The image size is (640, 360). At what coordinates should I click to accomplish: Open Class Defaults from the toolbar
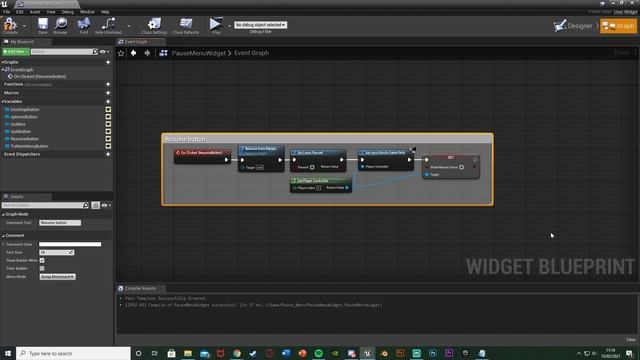[186, 25]
